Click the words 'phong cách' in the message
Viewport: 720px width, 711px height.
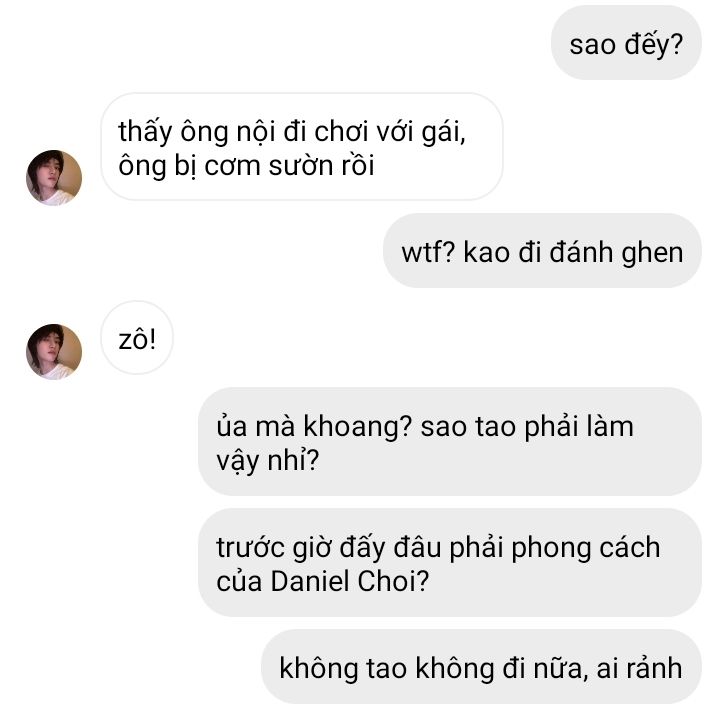(x=586, y=548)
